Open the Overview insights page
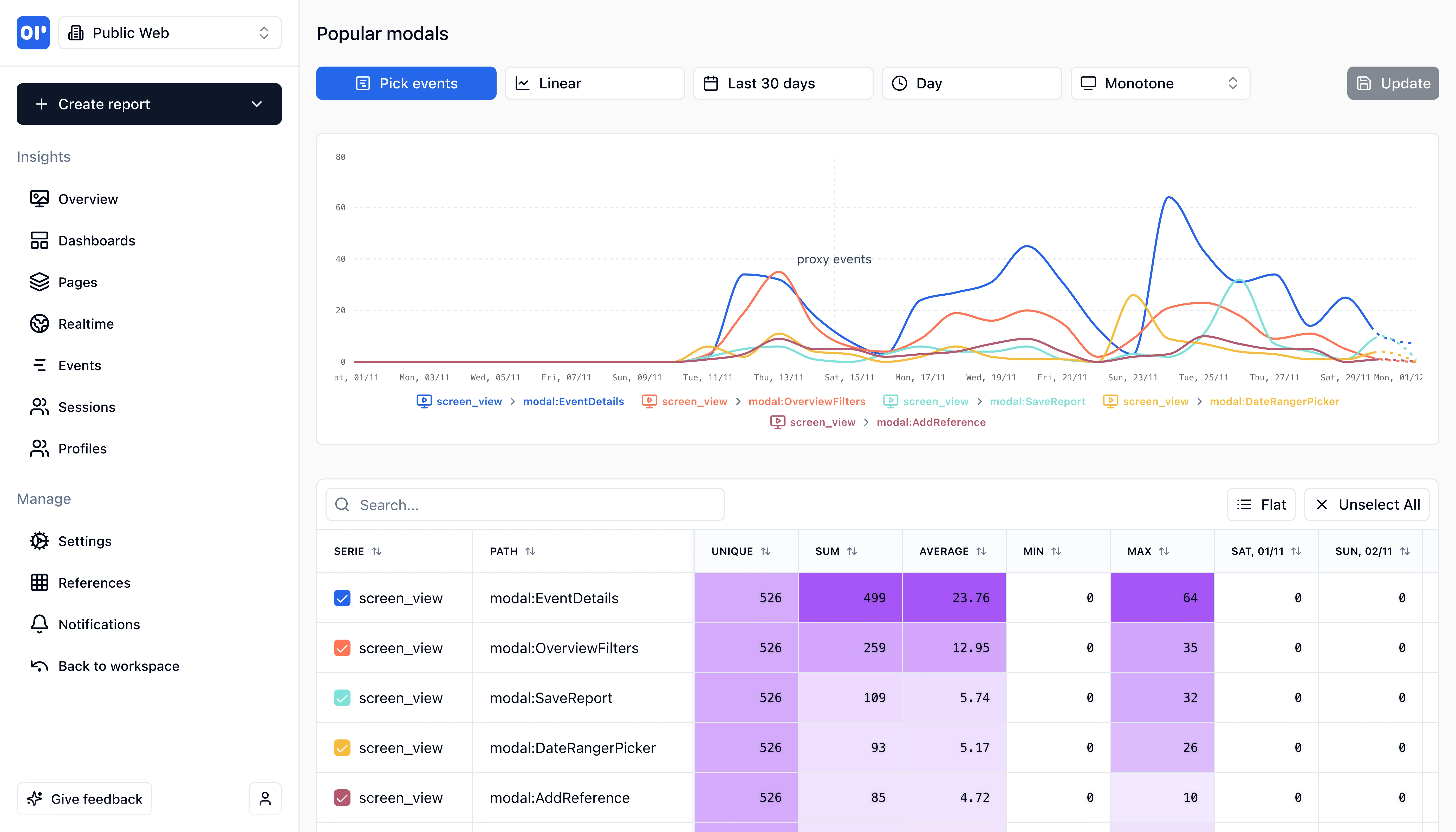1456x832 pixels. click(88, 199)
